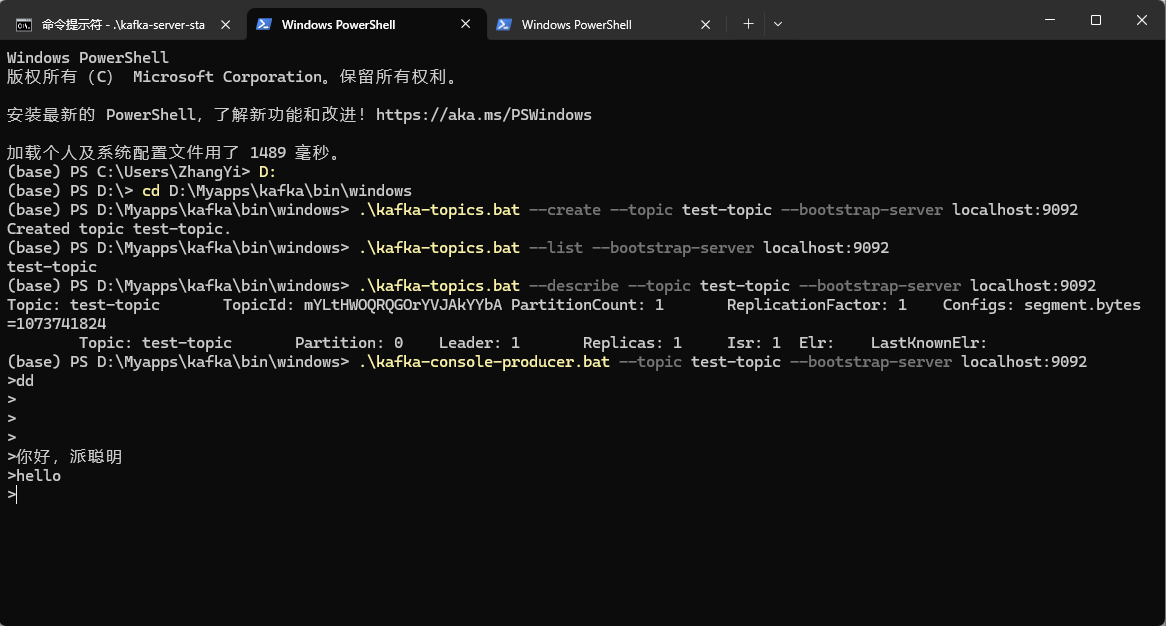Click the '--describe' option text

click(x=573, y=286)
